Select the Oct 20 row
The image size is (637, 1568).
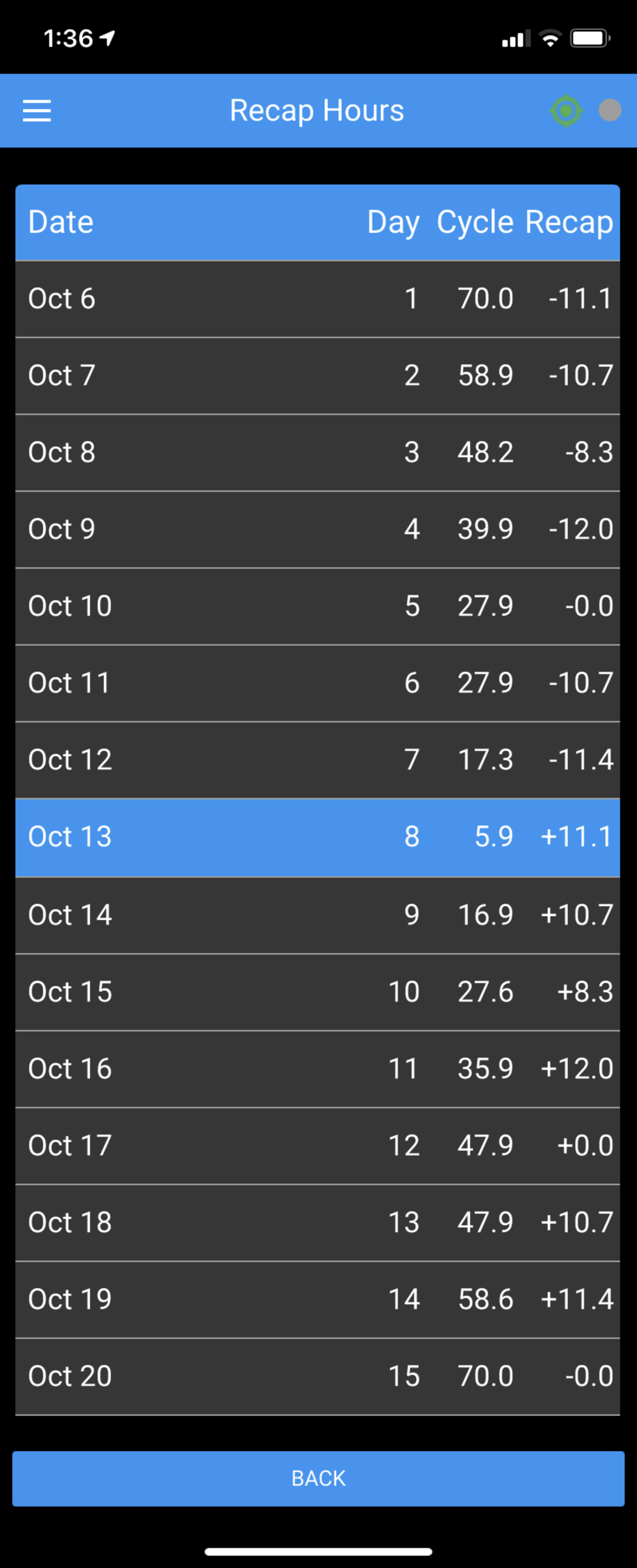(318, 1376)
